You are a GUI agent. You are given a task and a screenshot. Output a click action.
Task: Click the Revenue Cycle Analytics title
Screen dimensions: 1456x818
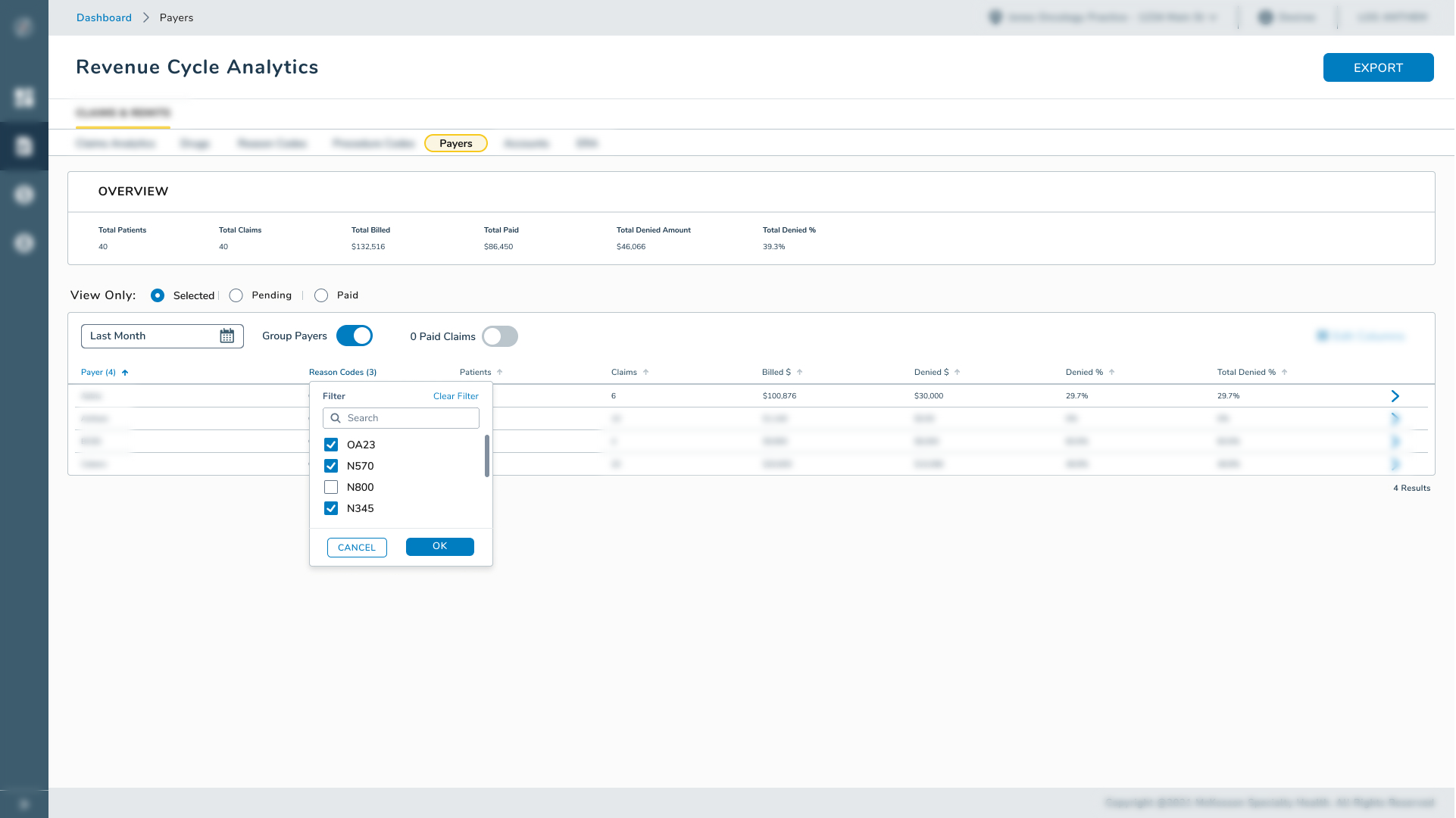pyautogui.click(x=197, y=67)
